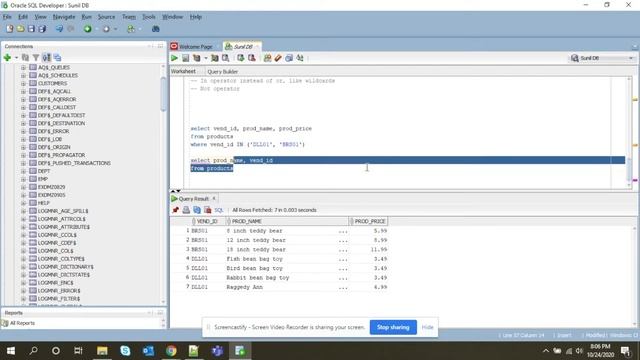Open File Explorer from the taskbar

click(102, 351)
